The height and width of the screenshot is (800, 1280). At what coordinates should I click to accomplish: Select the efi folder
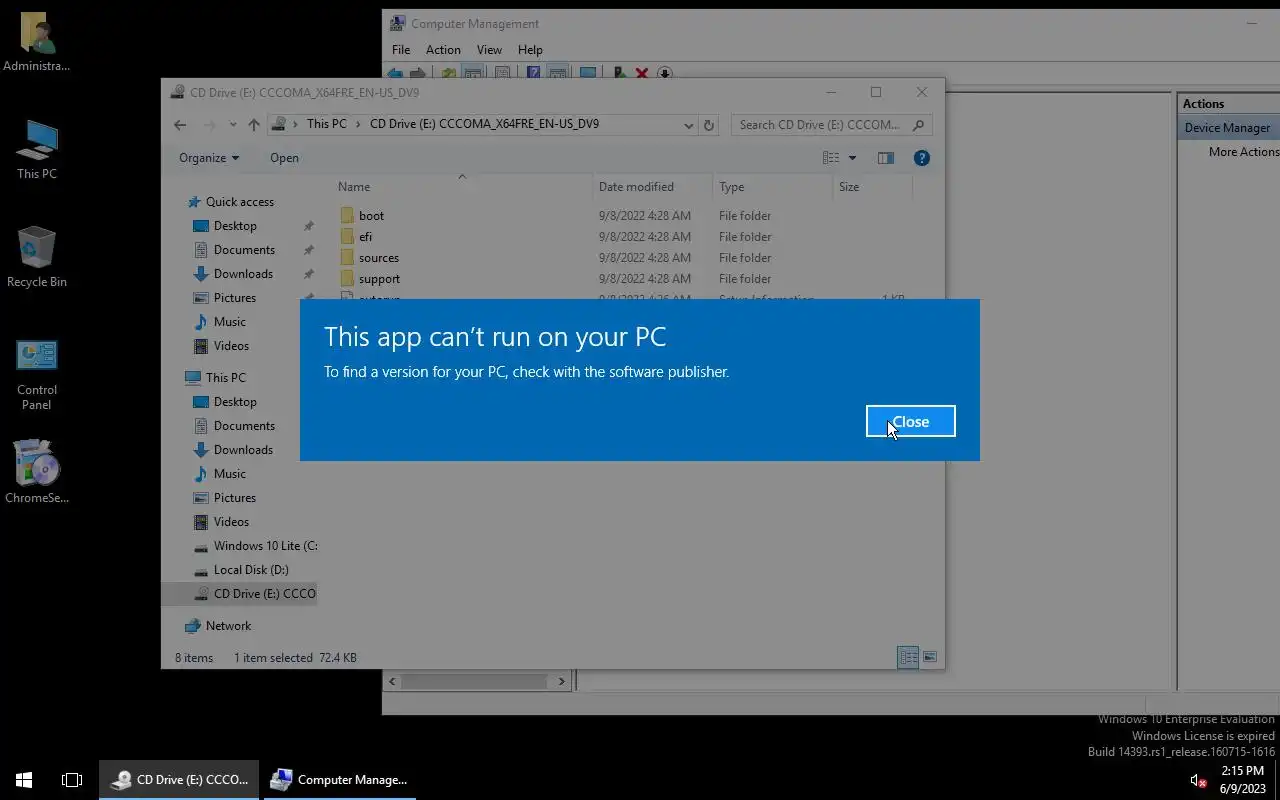(365, 236)
